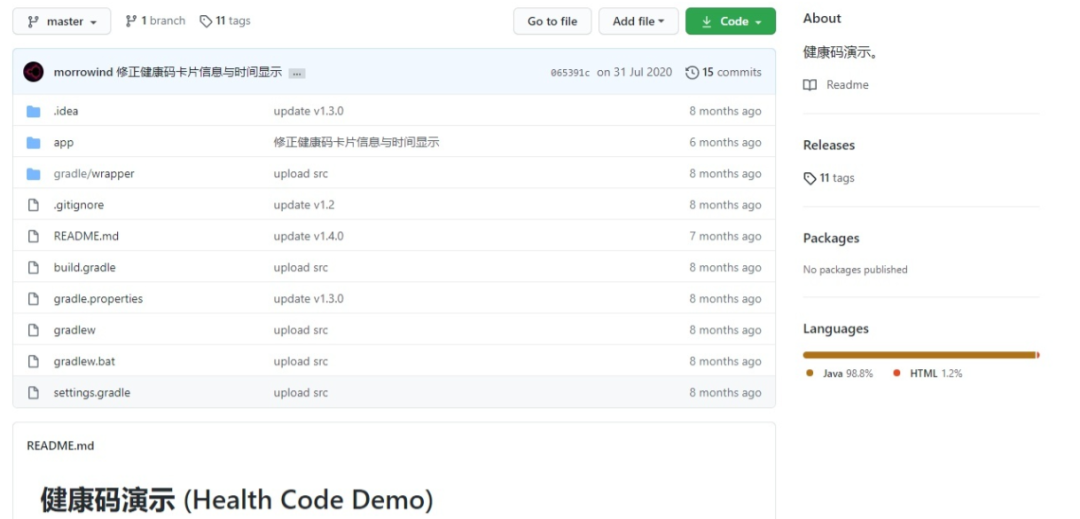Open the Releases heading link

(x=829, y=145)
